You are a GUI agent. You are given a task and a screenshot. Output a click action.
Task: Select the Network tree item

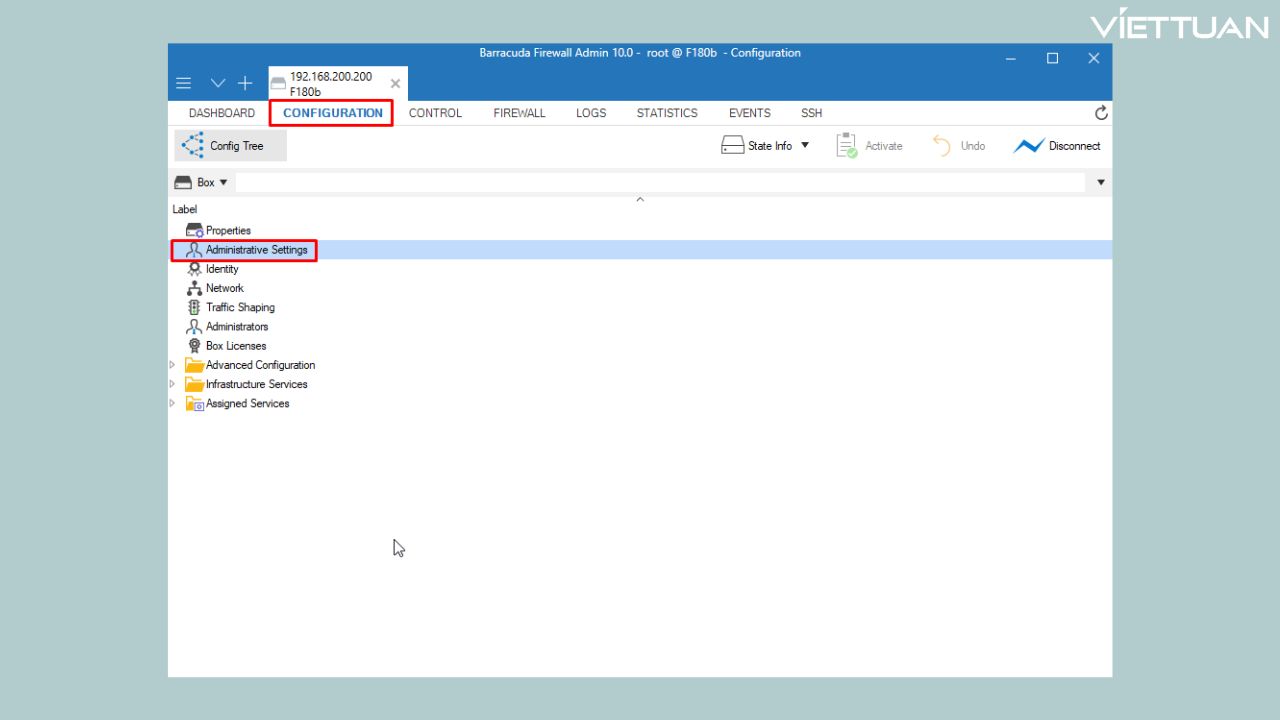224,288
